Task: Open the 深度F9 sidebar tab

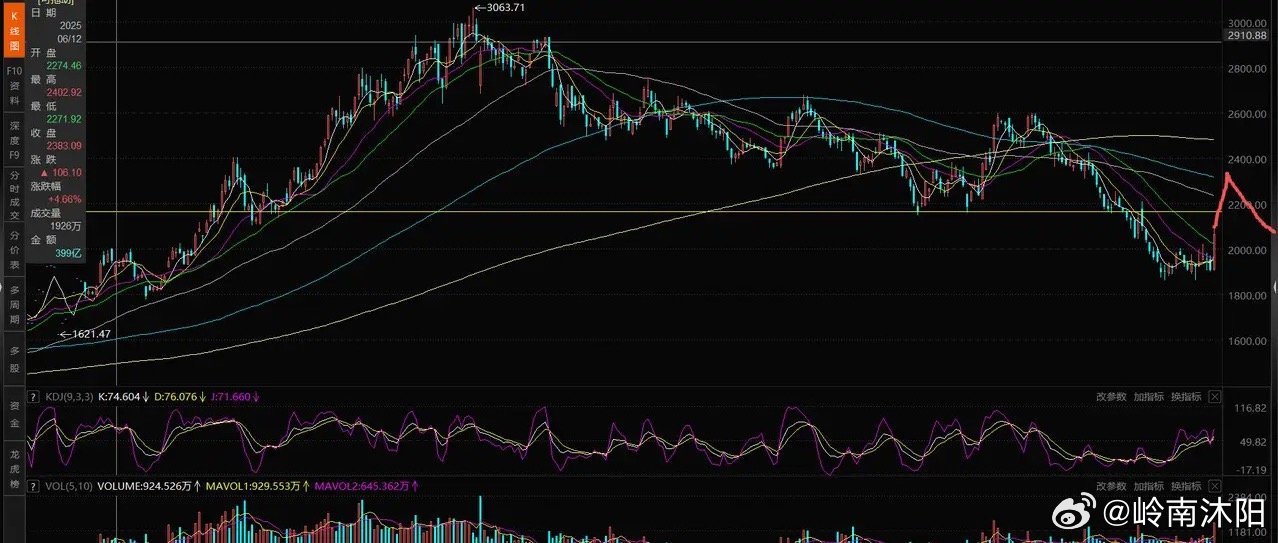Action: [14, 140]
